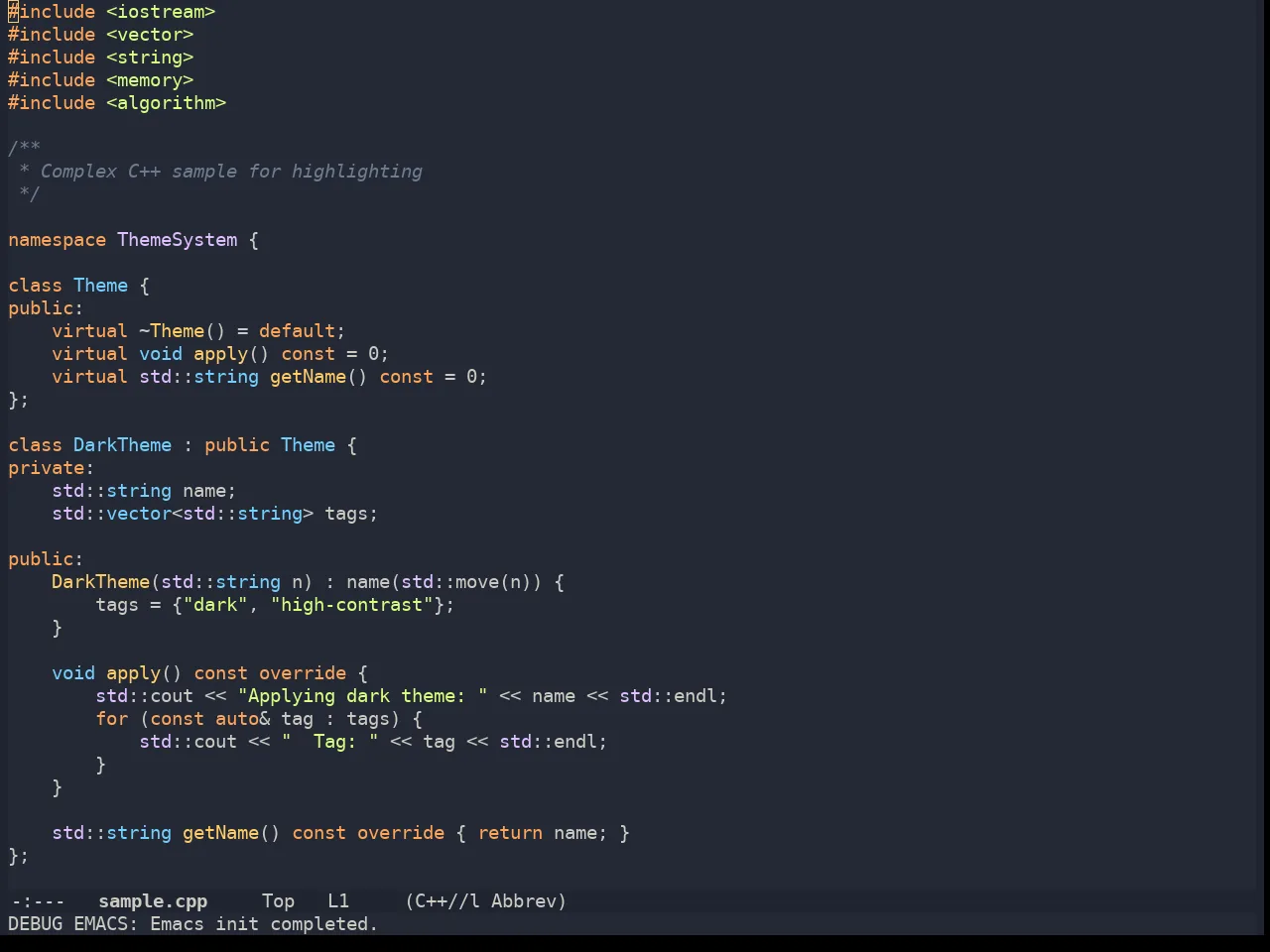The height and width of the screenshot is (952, 1270).
Task: Click "apply" in the "virtual void apply()" line
Action: point(220,354)
